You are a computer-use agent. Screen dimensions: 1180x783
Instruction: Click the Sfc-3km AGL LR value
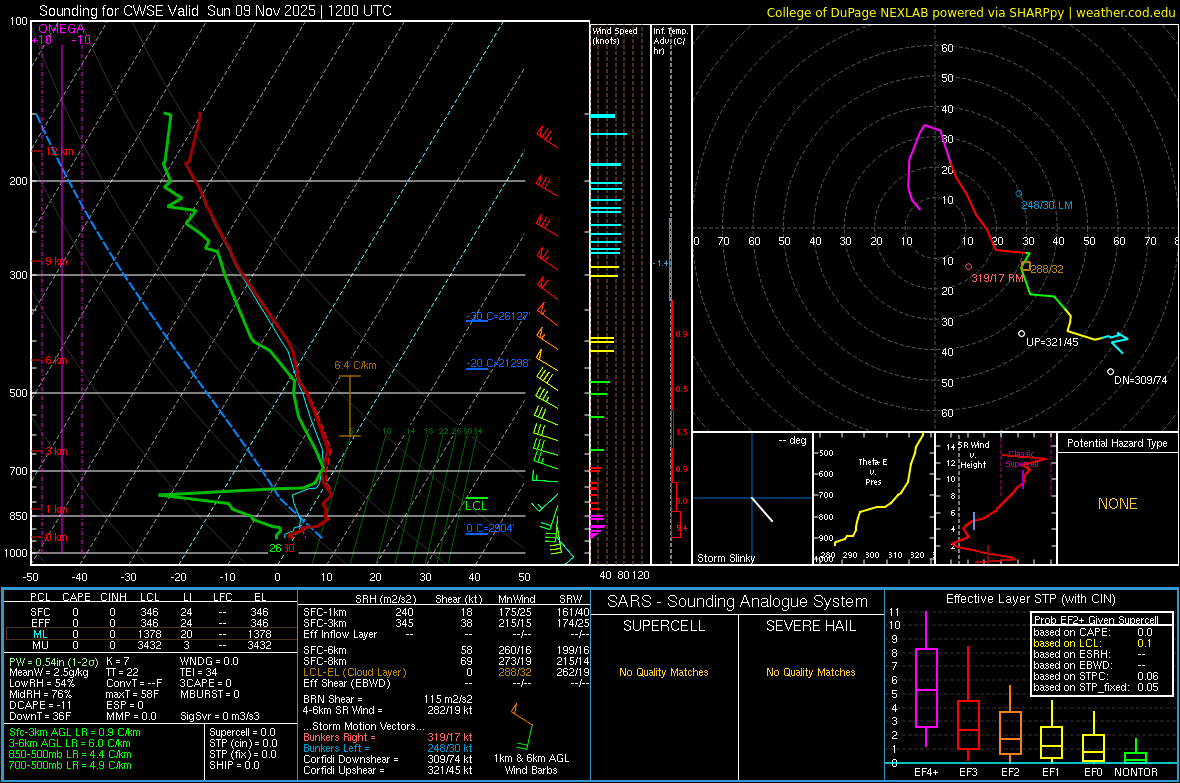[75, 732]
